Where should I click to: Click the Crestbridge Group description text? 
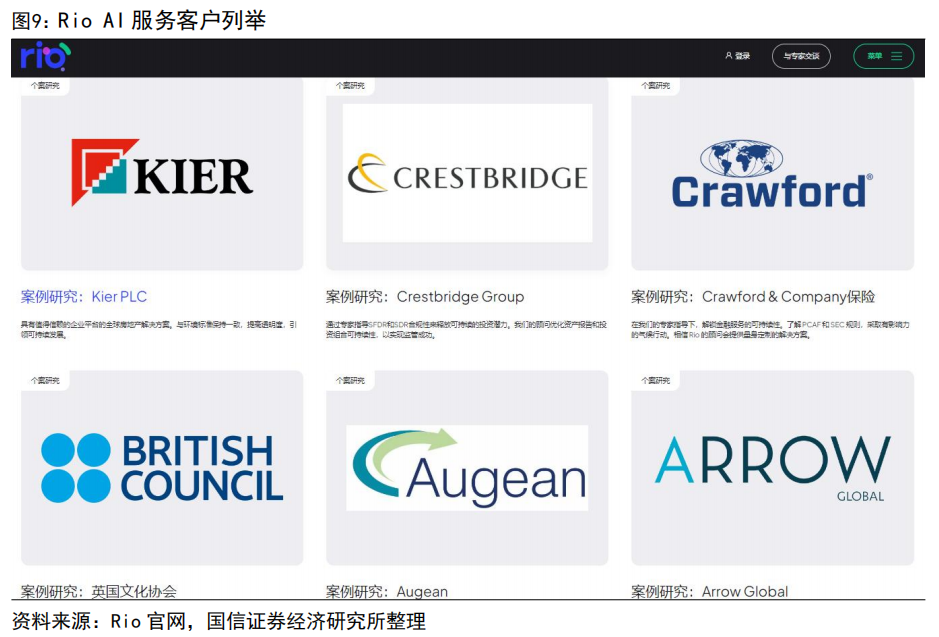(x=467, y=329)
